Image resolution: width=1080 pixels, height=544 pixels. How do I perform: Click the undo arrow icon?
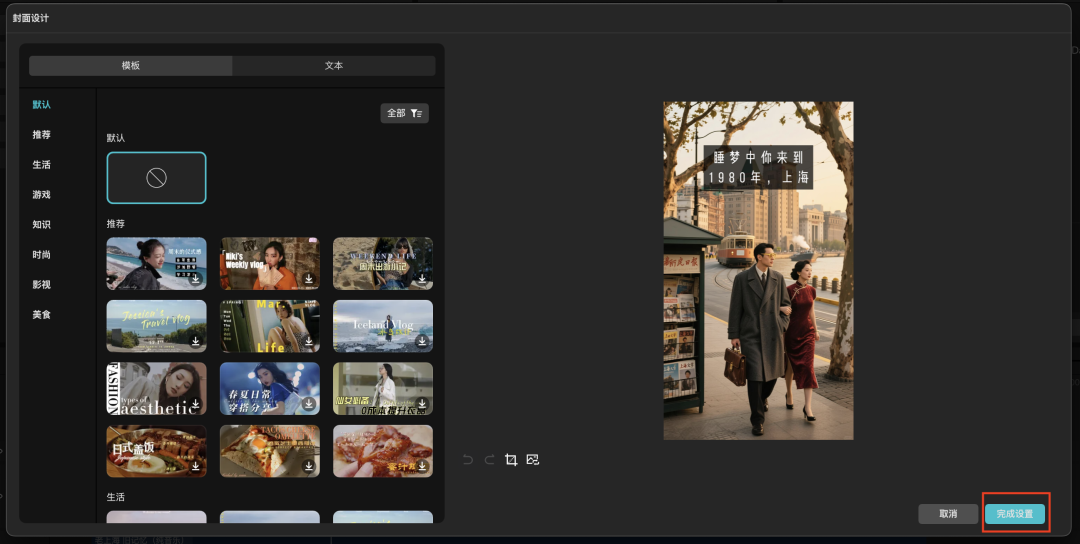click(x=467, y=460)
